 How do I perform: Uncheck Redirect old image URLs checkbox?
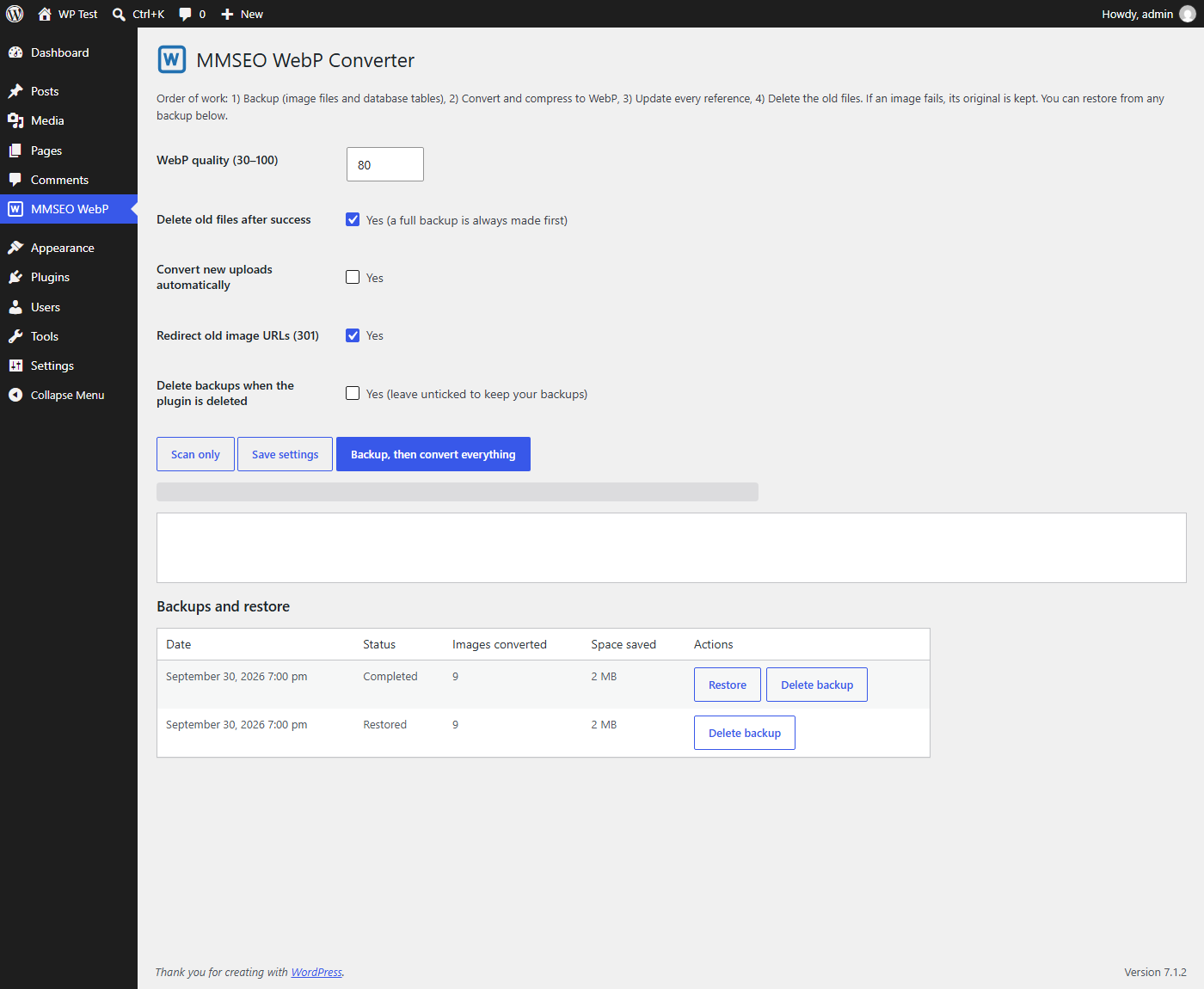pos(353,335)
